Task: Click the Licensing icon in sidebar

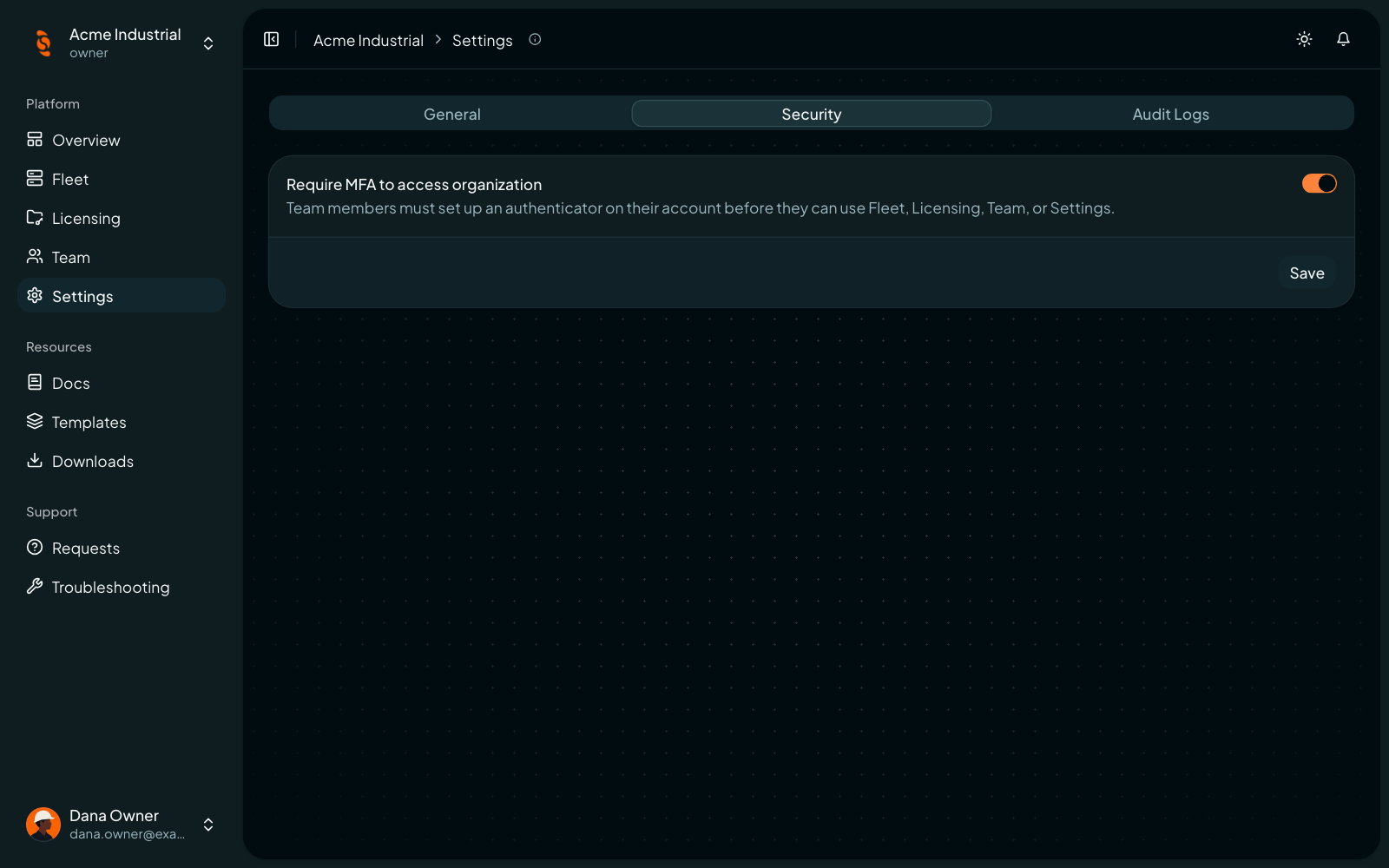Action: [35, 217]
